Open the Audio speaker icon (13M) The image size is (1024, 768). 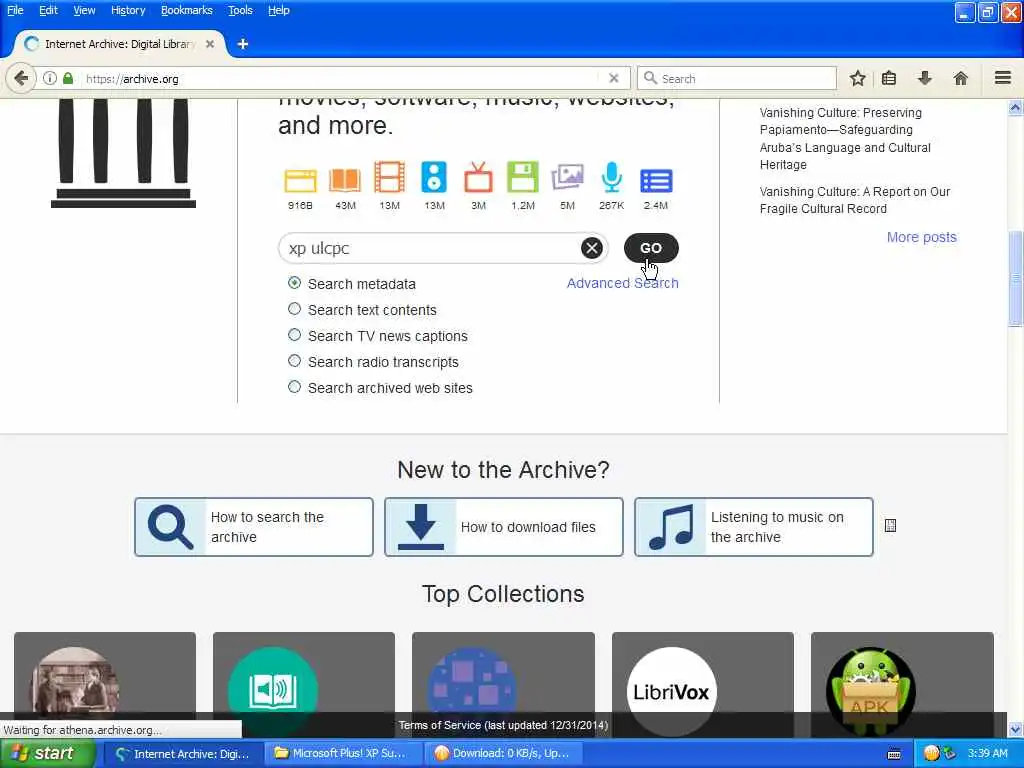point(434,177)
